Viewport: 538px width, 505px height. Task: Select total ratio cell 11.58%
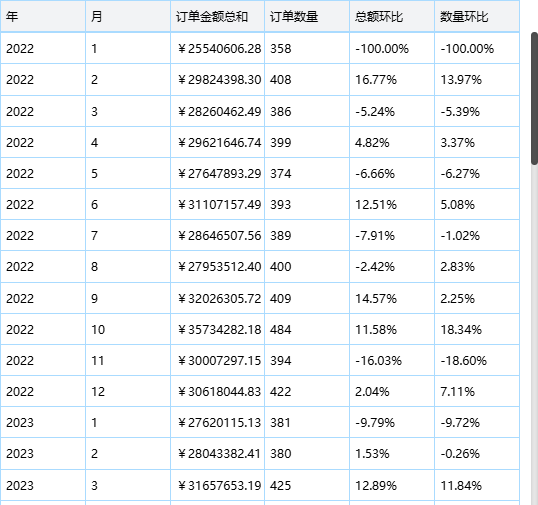point(392,329)
